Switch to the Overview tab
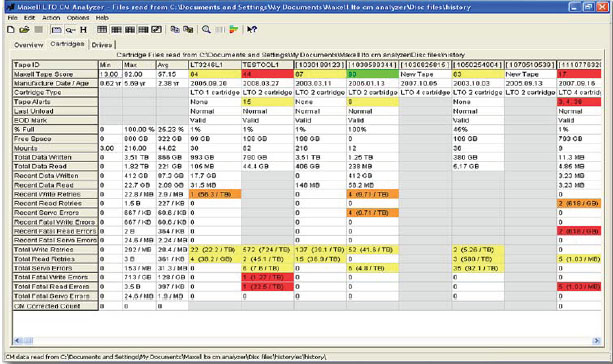 pyautogui.click(x=29, y=45)
